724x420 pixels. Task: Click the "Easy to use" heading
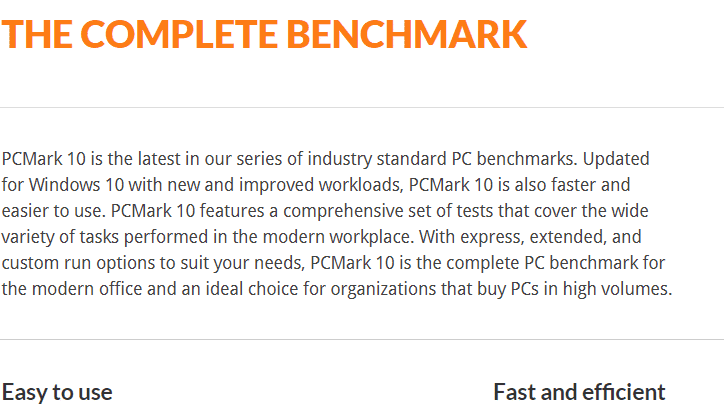point(57,393)
